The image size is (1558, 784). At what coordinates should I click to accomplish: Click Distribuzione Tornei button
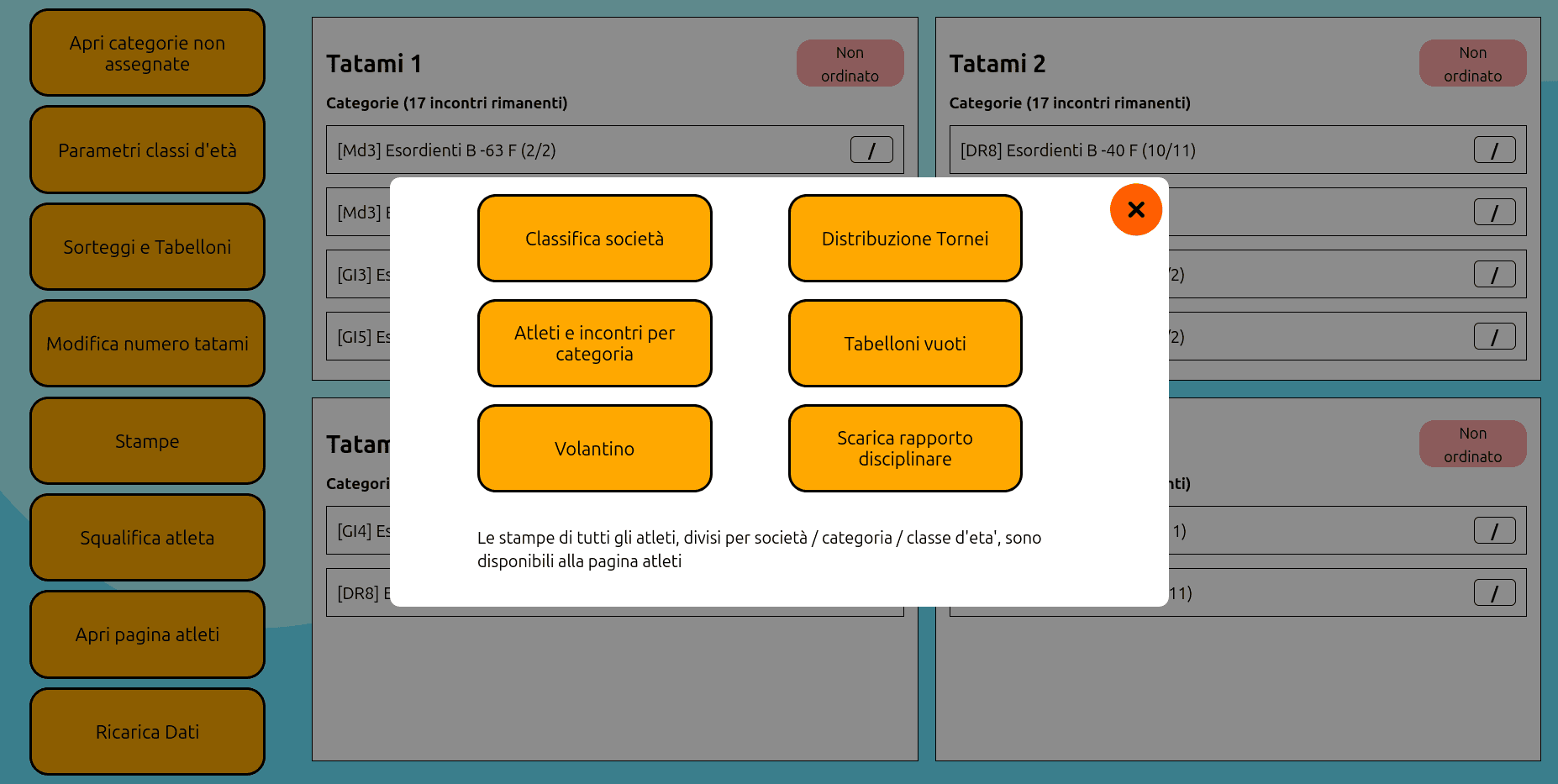904,239
